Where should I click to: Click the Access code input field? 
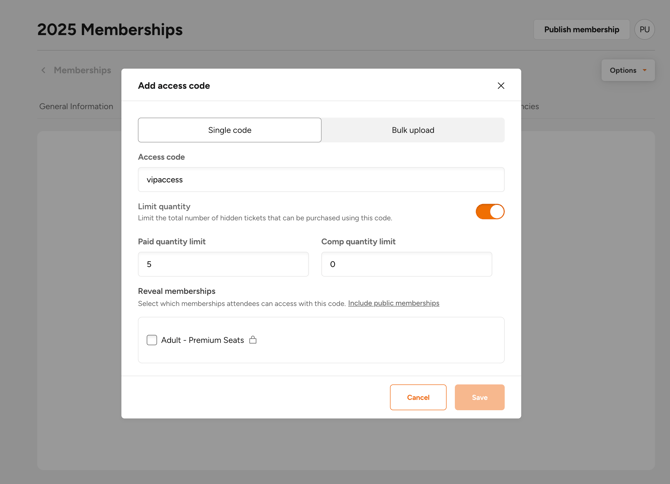[321, 179]
